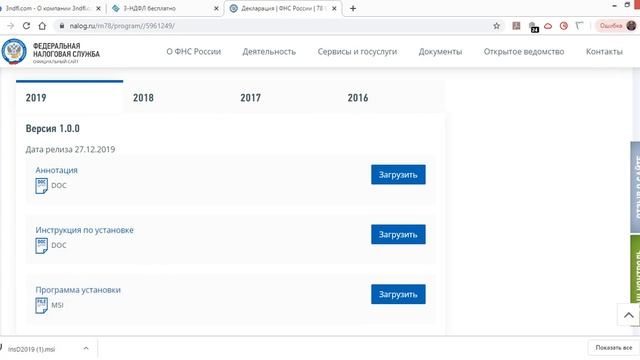Open the Открытое ведомство menu
The height and width of the screenshot is (360, 640).
pyautogui.click(x=524, y=51)
